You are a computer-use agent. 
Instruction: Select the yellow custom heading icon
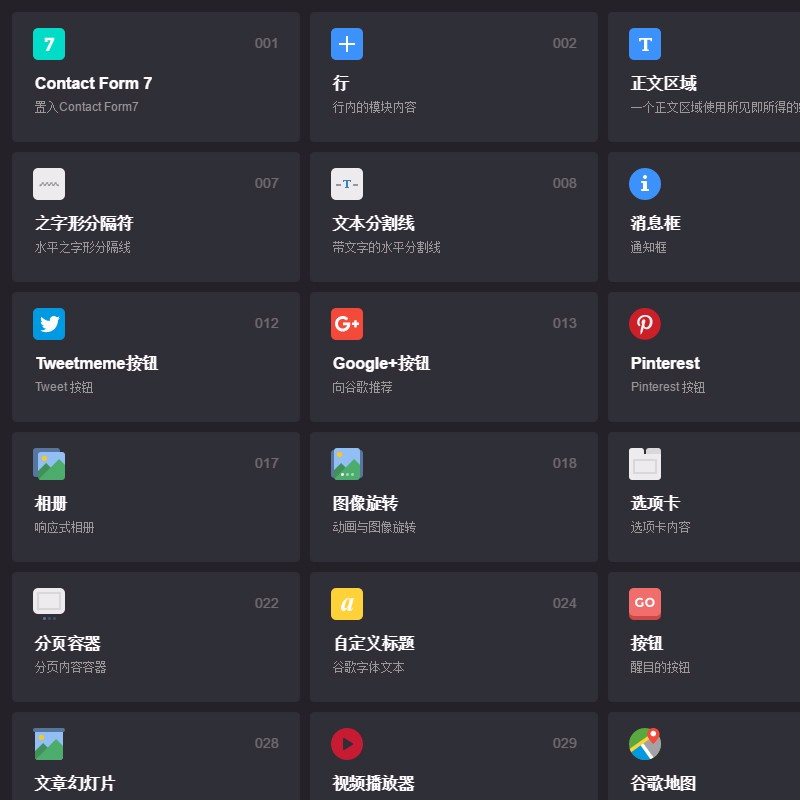click(347, 604)
